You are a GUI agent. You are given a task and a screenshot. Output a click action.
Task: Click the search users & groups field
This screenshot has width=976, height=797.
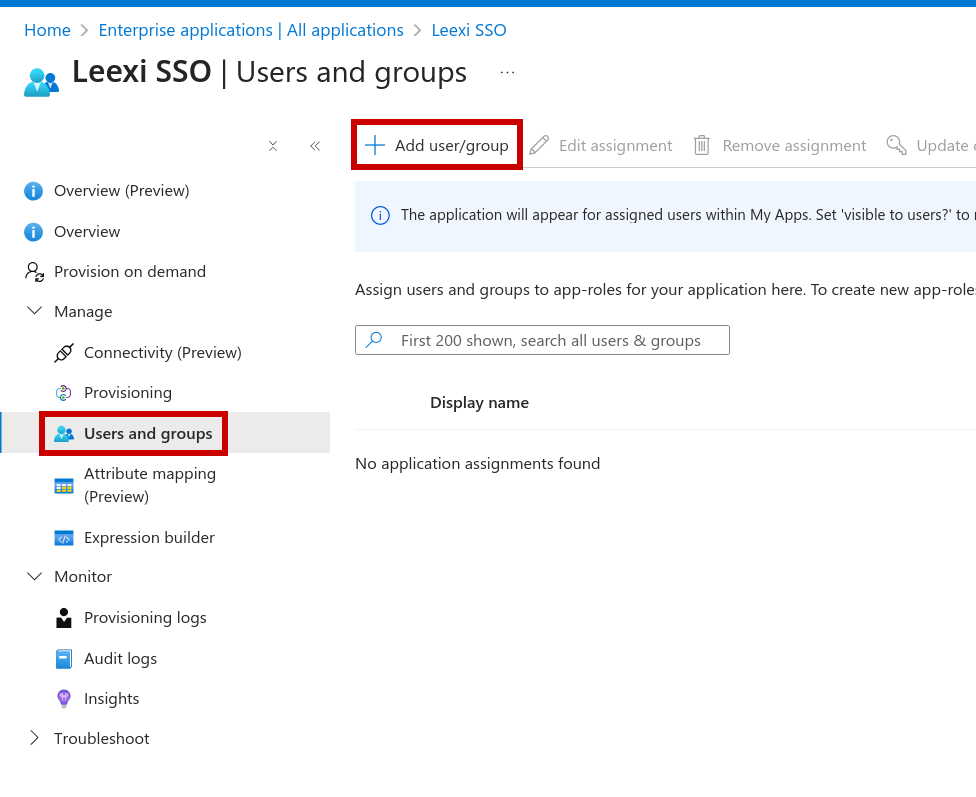542,340
